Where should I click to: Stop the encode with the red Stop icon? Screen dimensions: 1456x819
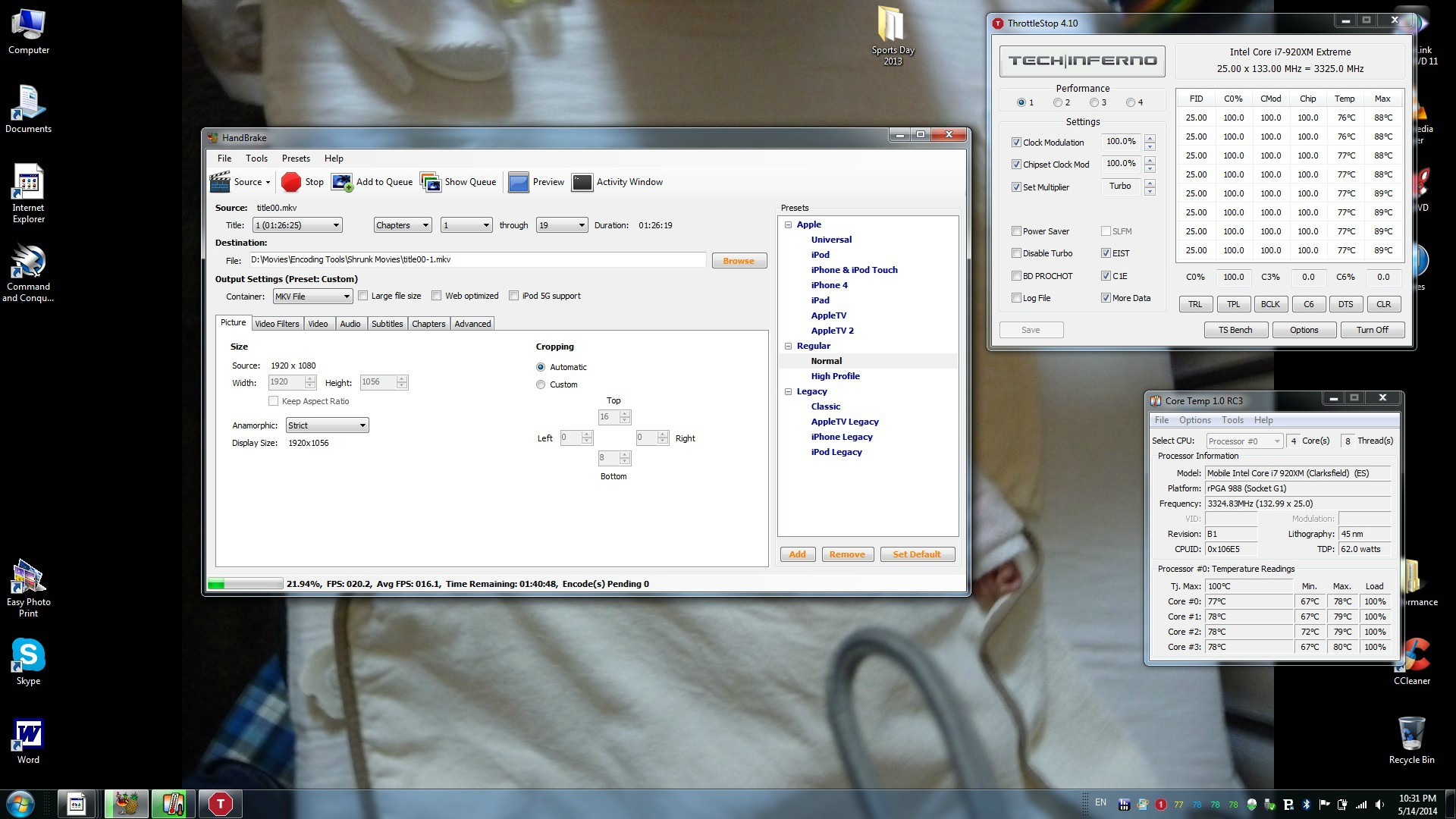[x=291, y=182]
